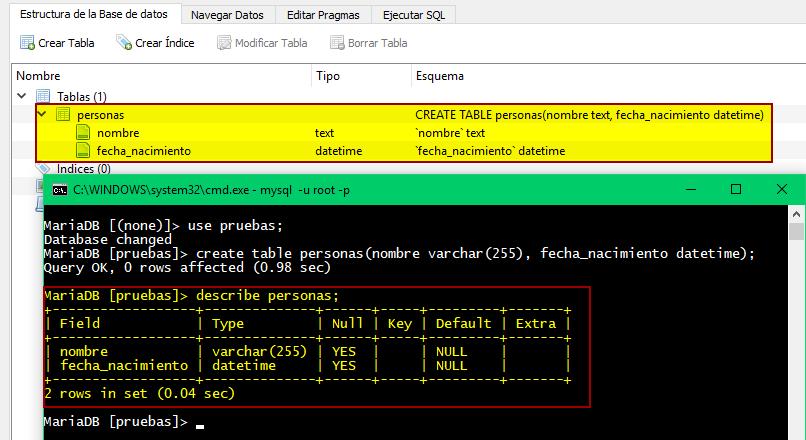The width and height of the screenshot is (806, 440).
Task: Click the CREATE TABLE personas schema text
Action: (x=589, y=115)
